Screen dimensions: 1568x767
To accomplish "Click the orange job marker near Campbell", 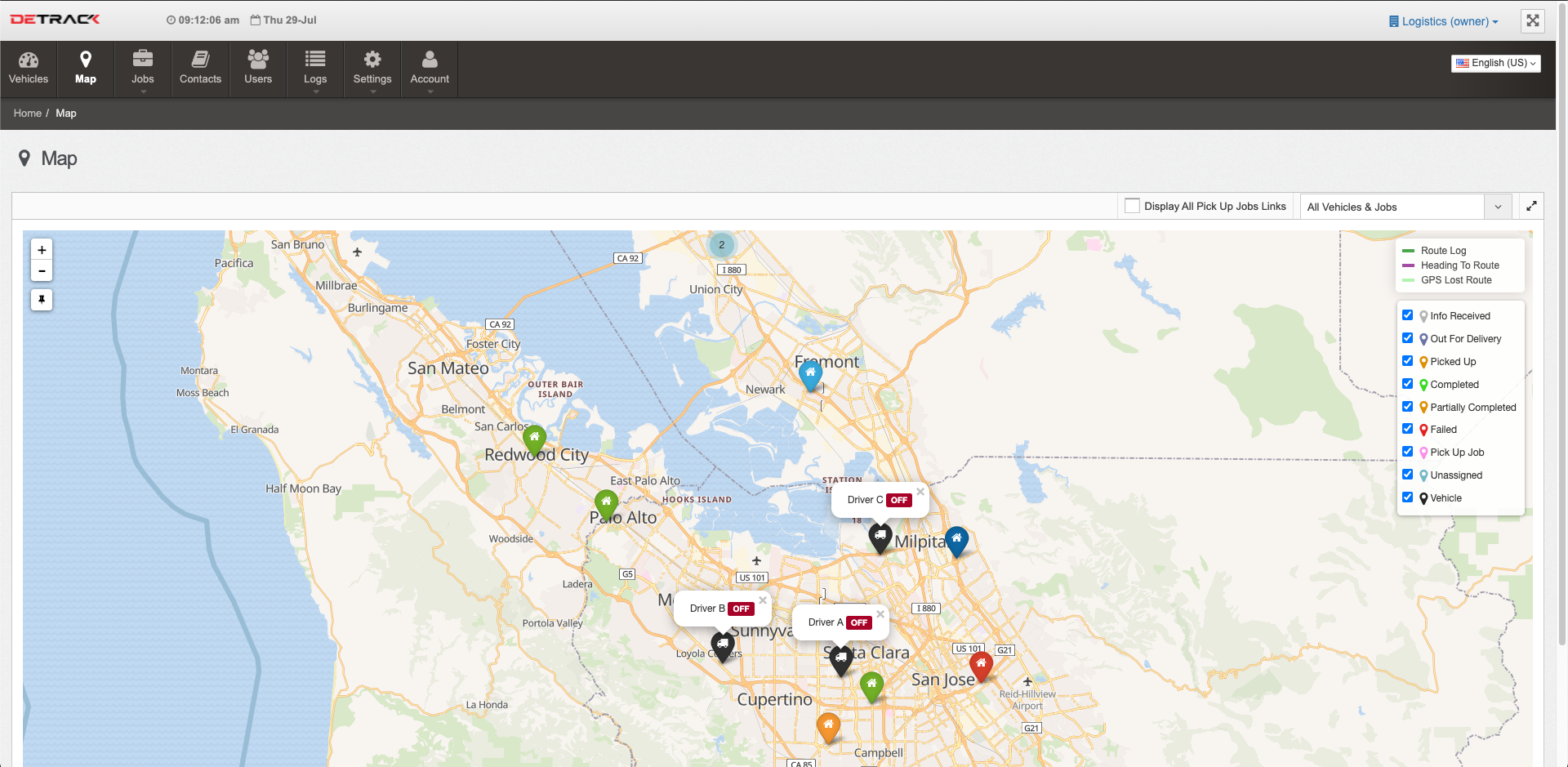I will click(x=828, y=726).
